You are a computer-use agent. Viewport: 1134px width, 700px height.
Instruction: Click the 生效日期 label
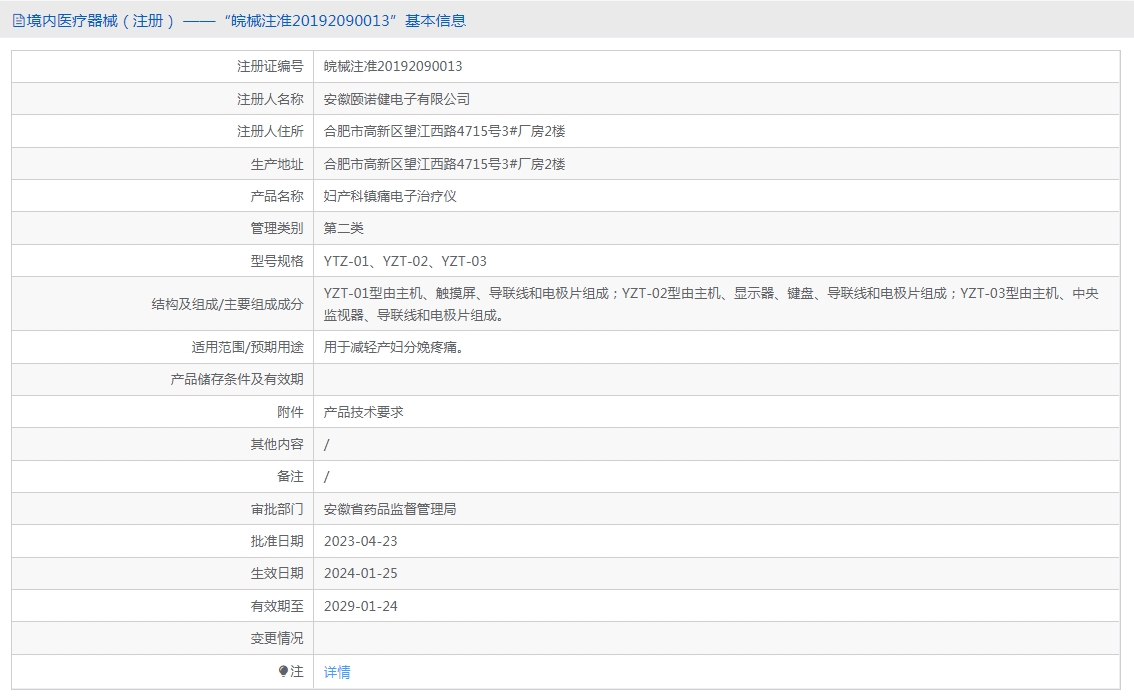tap(277, 573)
